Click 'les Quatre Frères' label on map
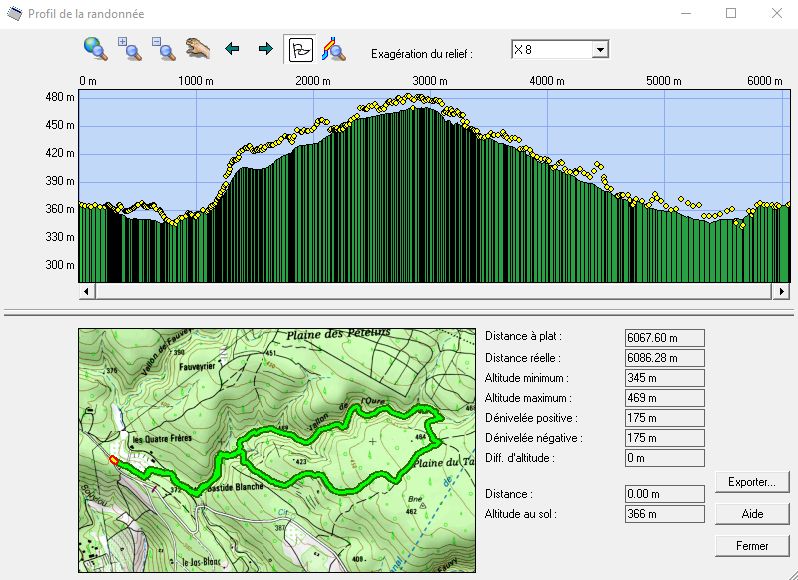The height and width of the screenshot is (580, 798). (162, 438)
